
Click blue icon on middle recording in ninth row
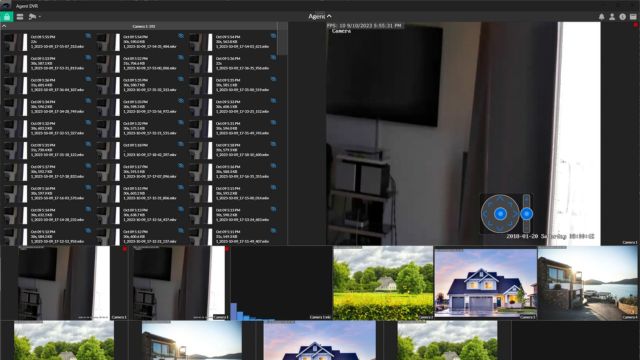pos(181,209)
